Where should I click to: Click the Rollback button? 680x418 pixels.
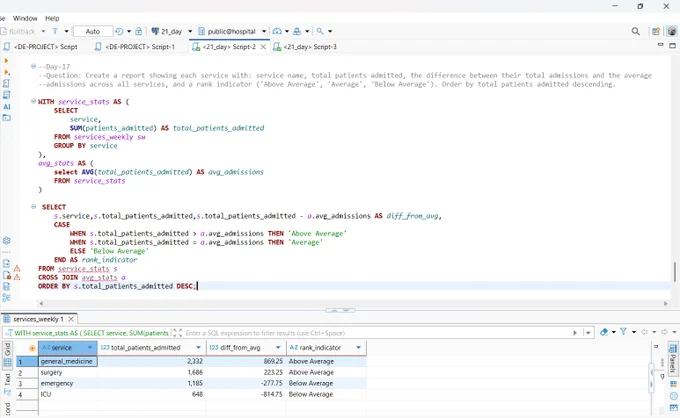(x=18, y=31)
